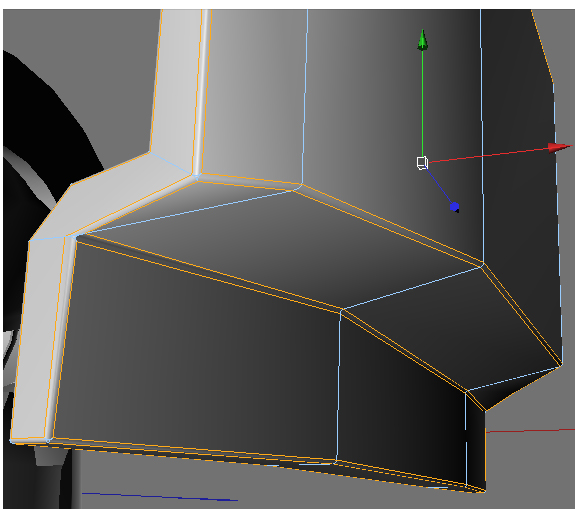Select the dark triangular face at lower right
The height and width of the screenshot is (509, 575).
pyautogui.click(x=513, y=387)
